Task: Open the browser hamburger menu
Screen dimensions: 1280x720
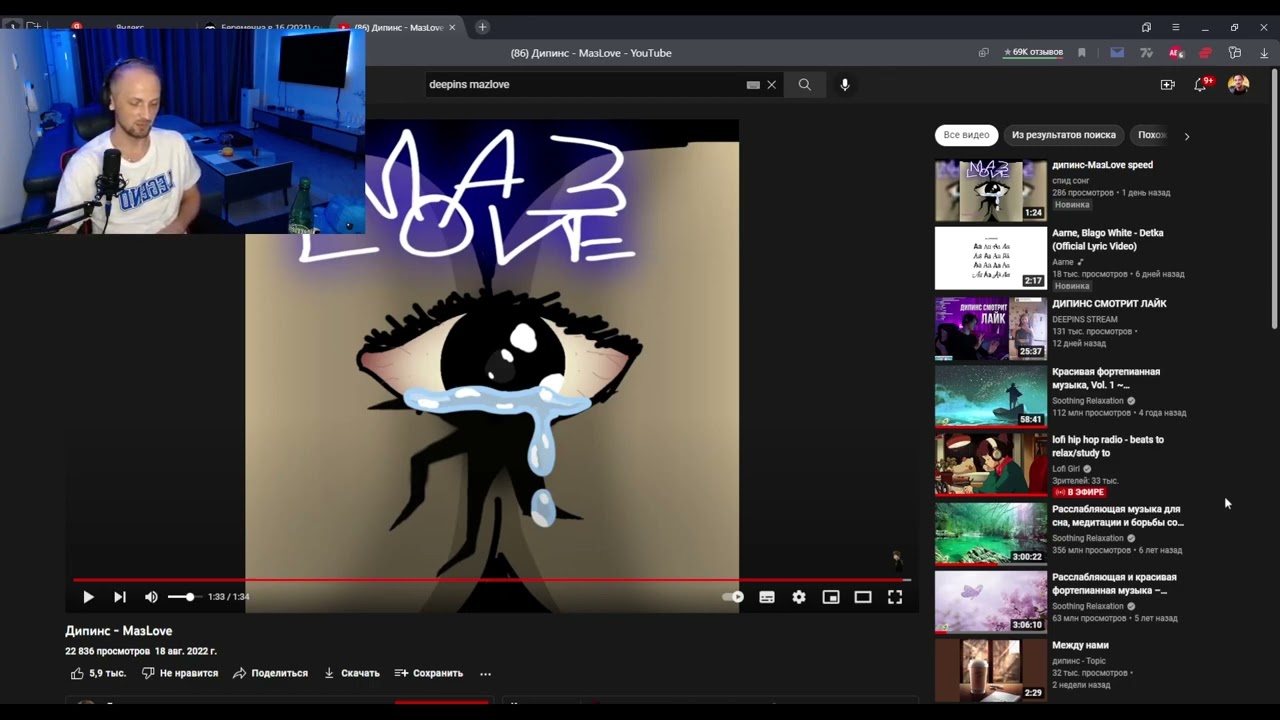Action: pyautogui.click(x=1176, y=27)
